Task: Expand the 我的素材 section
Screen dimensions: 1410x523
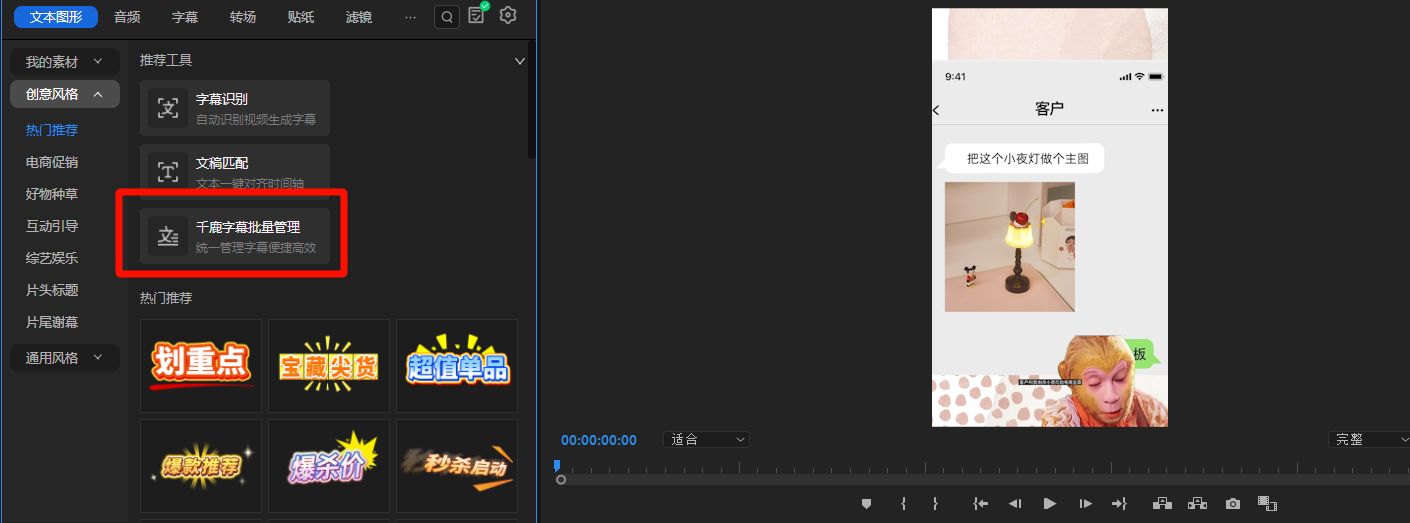Action: [x=65, y=62]
